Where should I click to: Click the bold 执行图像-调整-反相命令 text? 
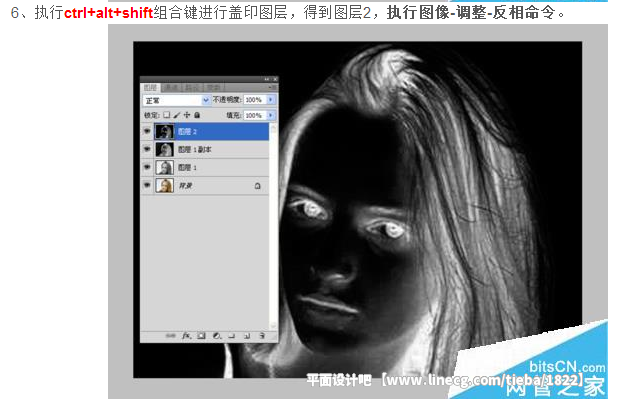470,13
